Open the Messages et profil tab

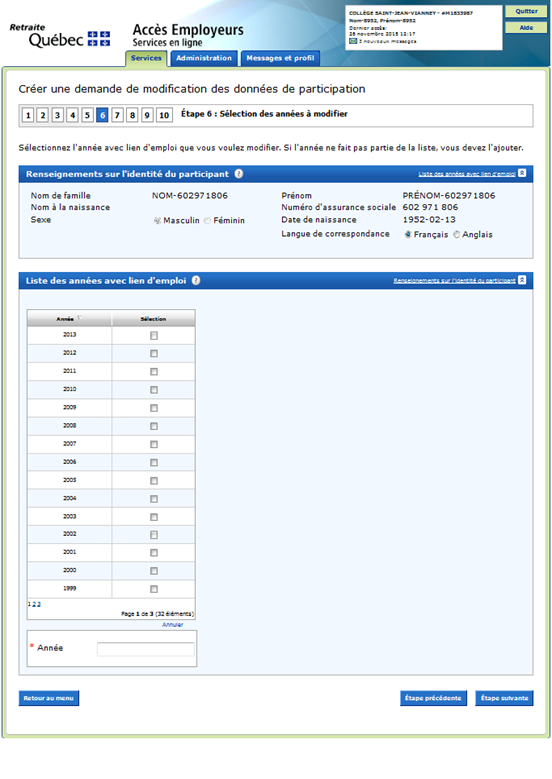(280, 58)
